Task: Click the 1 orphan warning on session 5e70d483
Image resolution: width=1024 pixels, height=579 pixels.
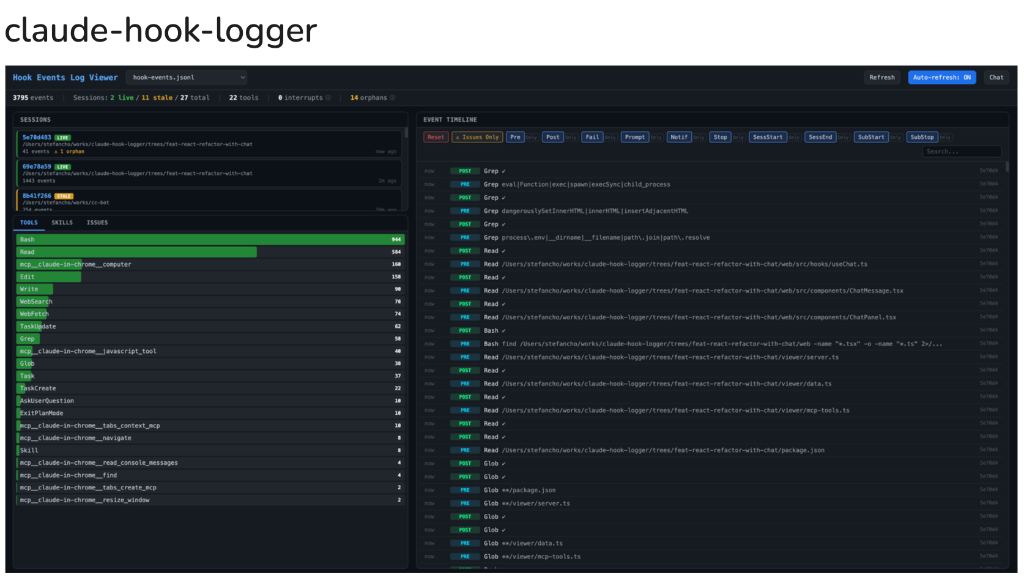Action: [69, 151]
